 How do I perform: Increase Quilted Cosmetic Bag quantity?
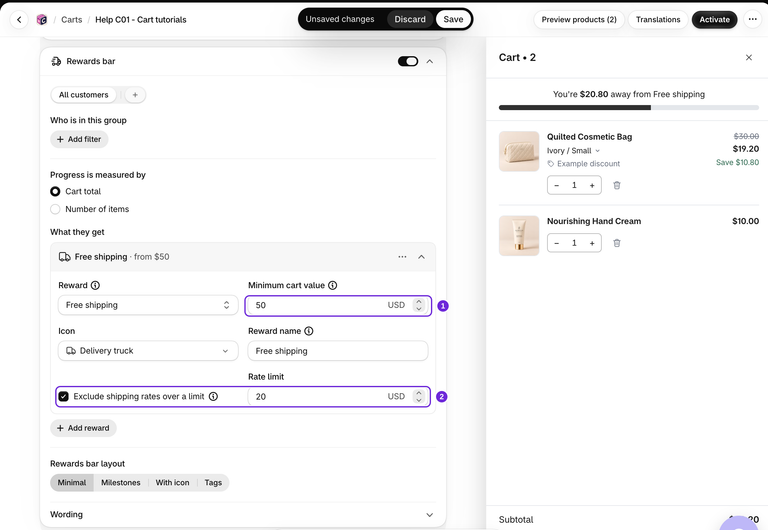tap(592, 185)
